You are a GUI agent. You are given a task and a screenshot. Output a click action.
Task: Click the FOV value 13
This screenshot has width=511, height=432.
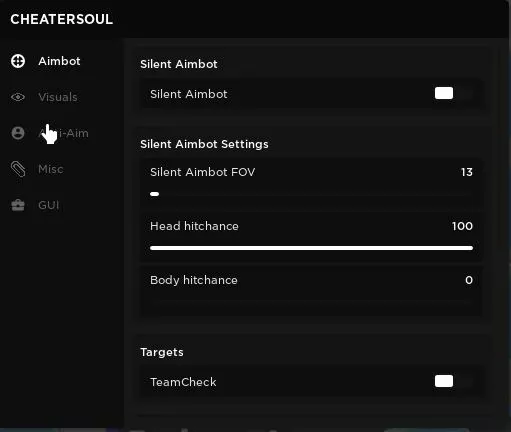[467, 172]
